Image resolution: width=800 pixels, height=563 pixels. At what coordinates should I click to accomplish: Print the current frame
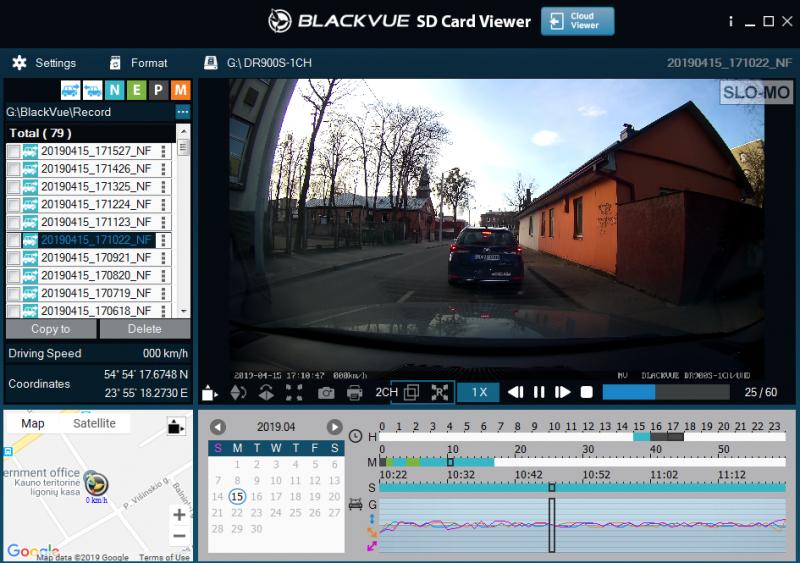click(355, 393)
